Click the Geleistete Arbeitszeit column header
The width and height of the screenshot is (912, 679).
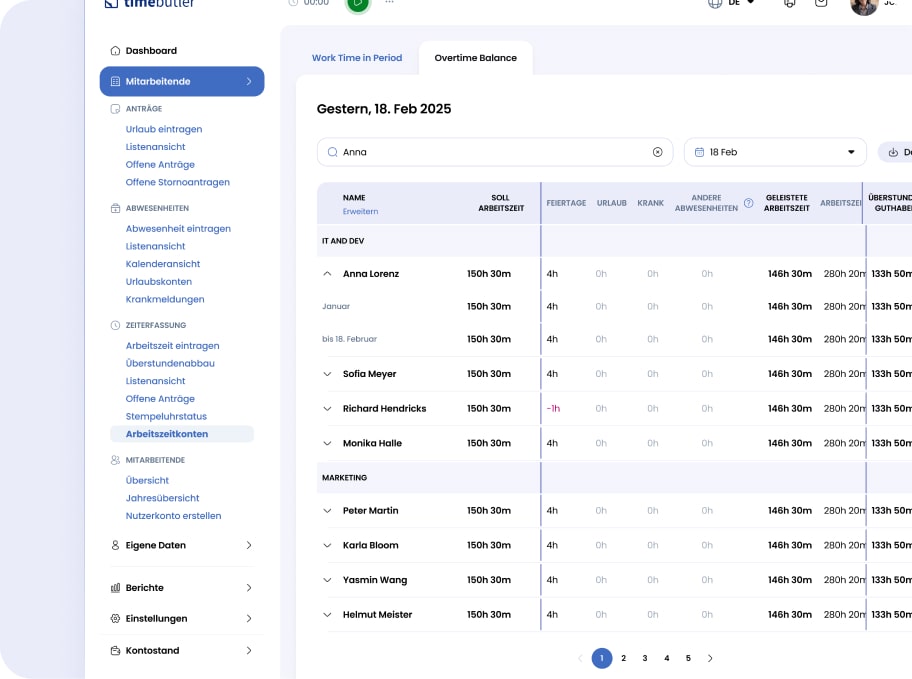tap(787, 203)
